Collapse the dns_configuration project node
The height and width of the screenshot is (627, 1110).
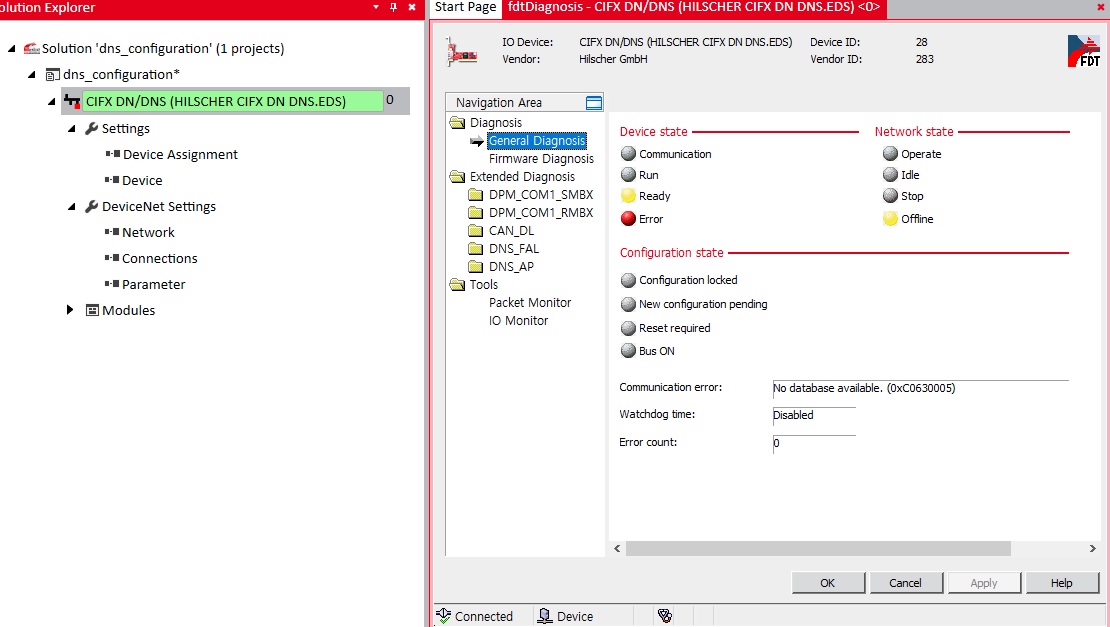pos(32,74)
